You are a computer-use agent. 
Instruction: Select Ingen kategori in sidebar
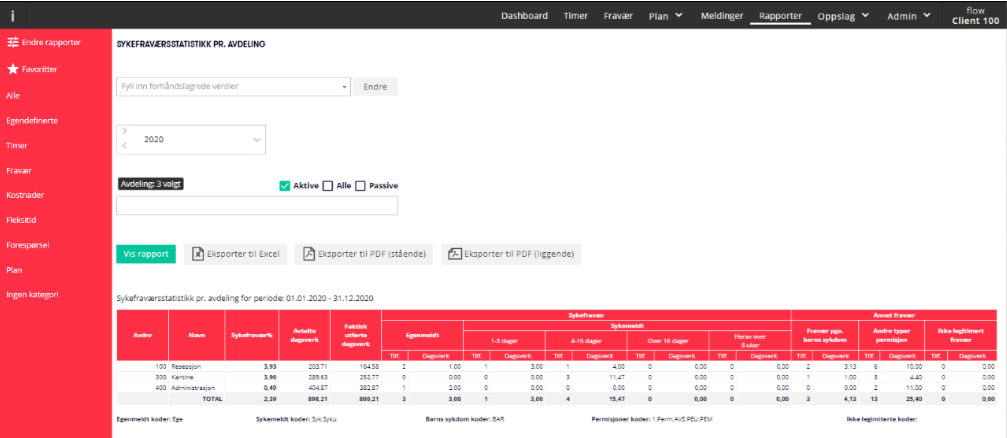(33, 295)
